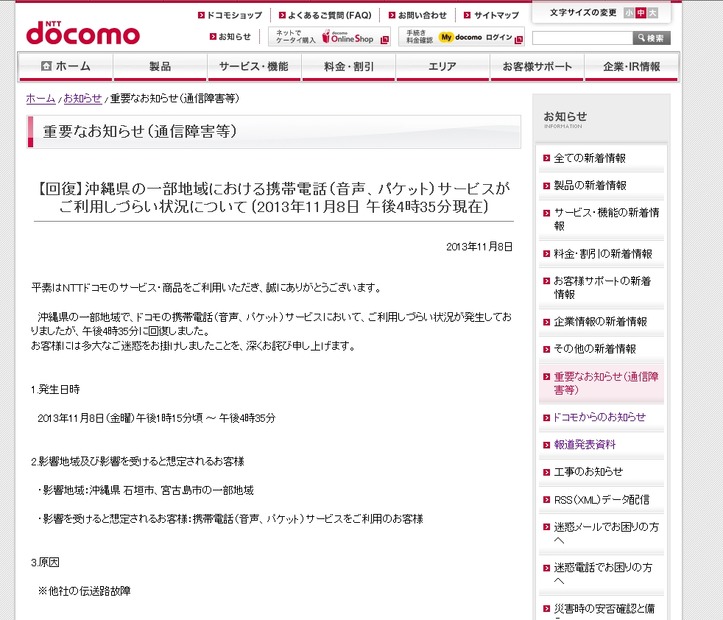Open the 料金・割引 navigation tab
Screen dimensions: 723x620
tap(349, 66)
